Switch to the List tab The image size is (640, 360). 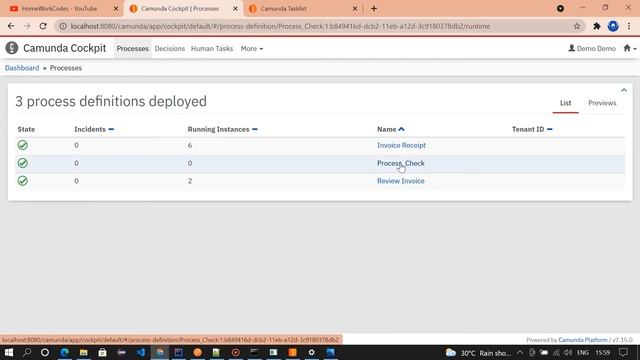tap(565, 103)
